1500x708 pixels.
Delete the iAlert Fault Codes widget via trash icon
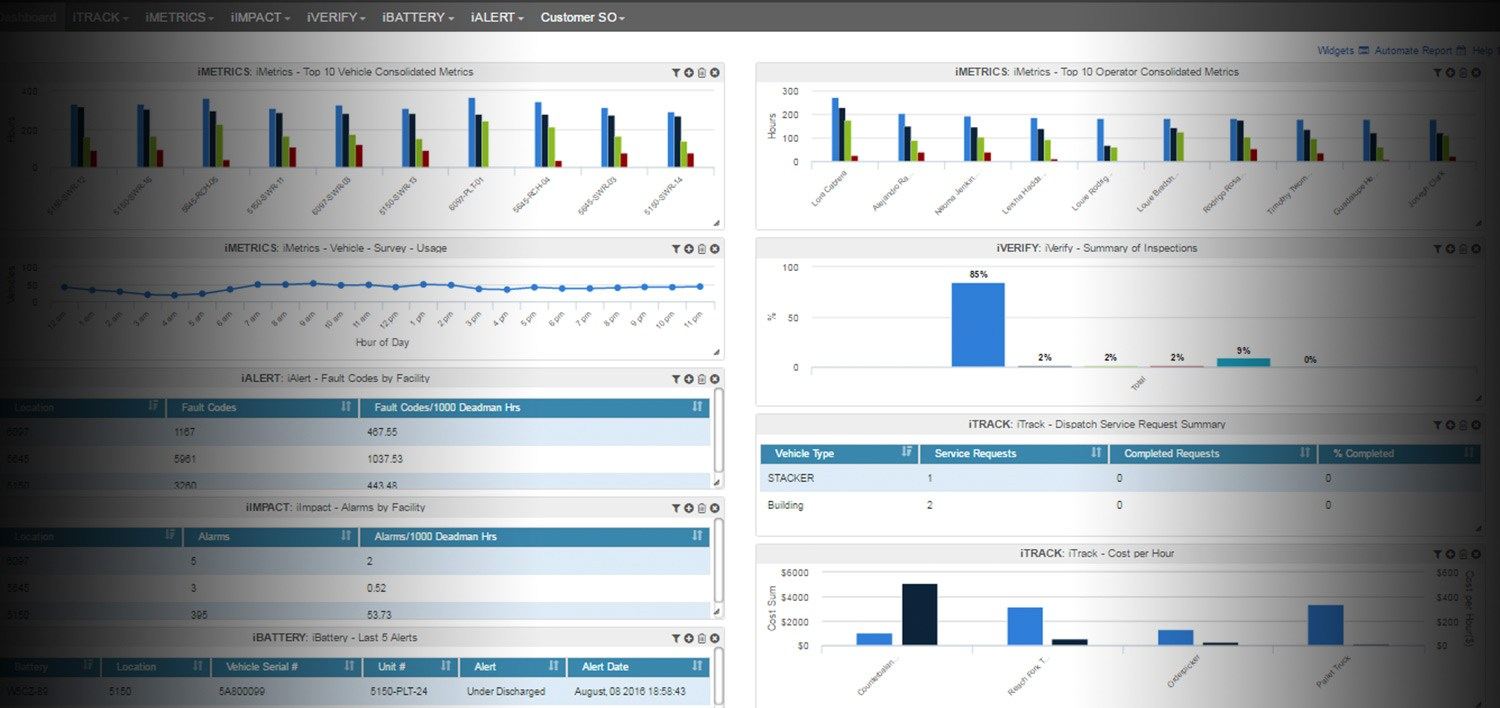point(702,379)
